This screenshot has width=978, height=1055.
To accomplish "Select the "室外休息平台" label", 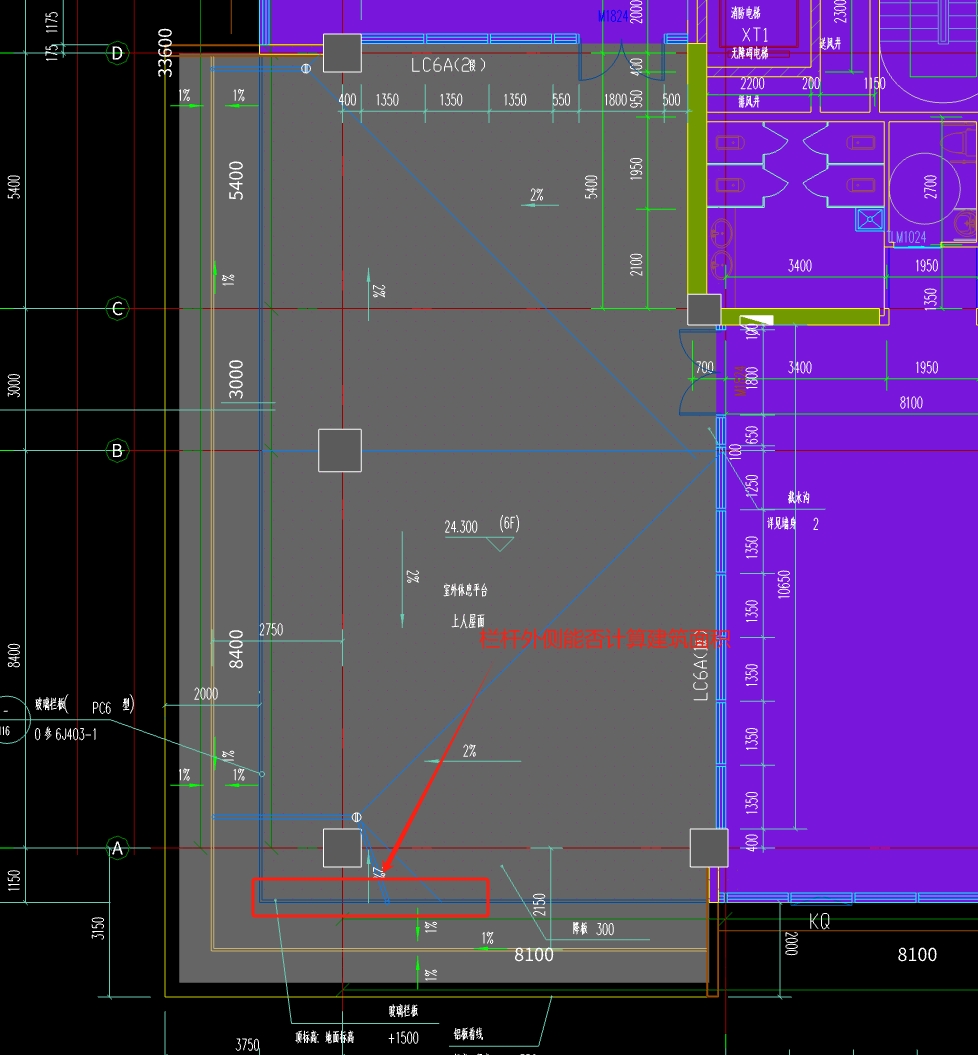I will tap(465, 590).
